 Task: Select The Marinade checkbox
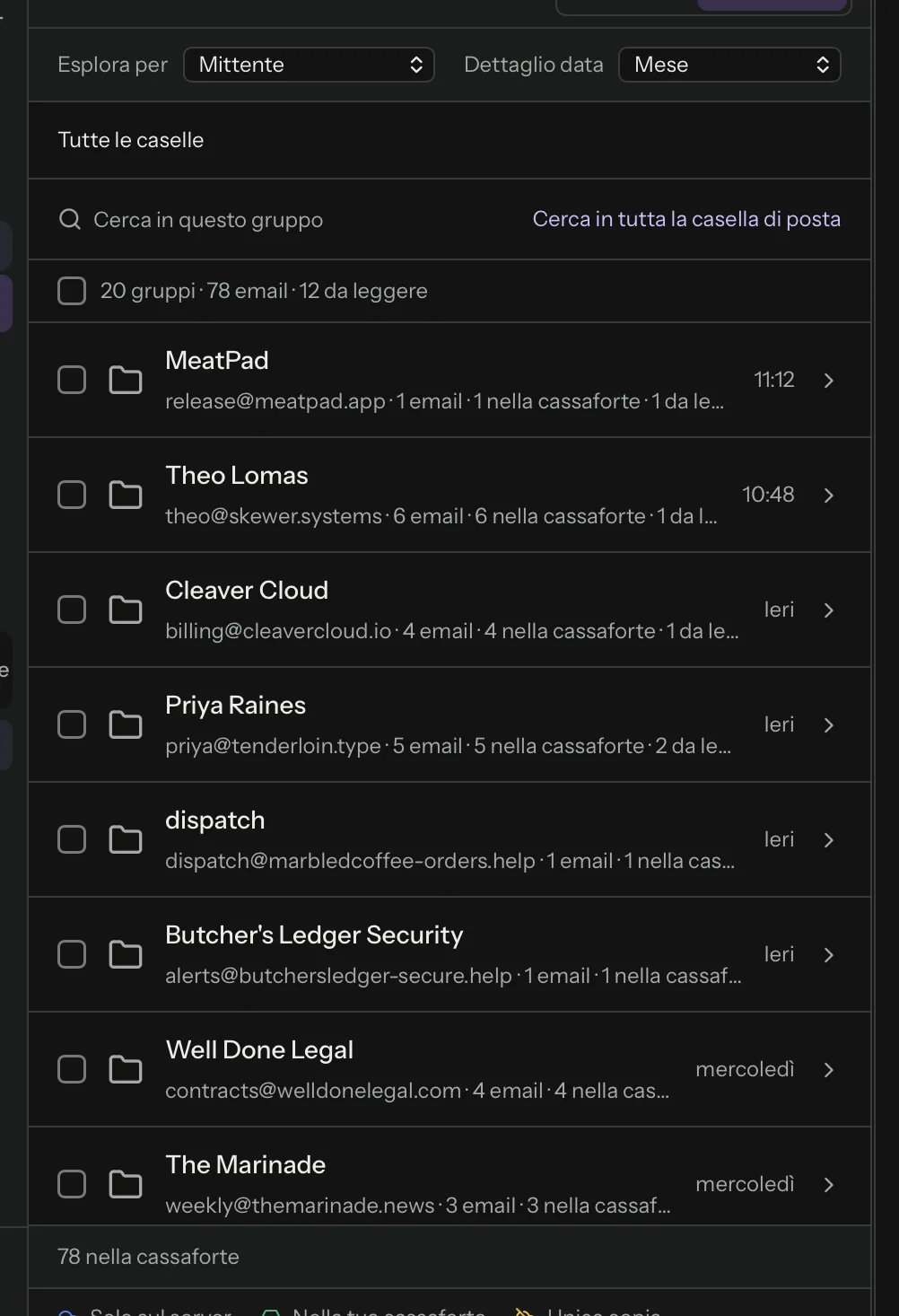[72, 1184]
